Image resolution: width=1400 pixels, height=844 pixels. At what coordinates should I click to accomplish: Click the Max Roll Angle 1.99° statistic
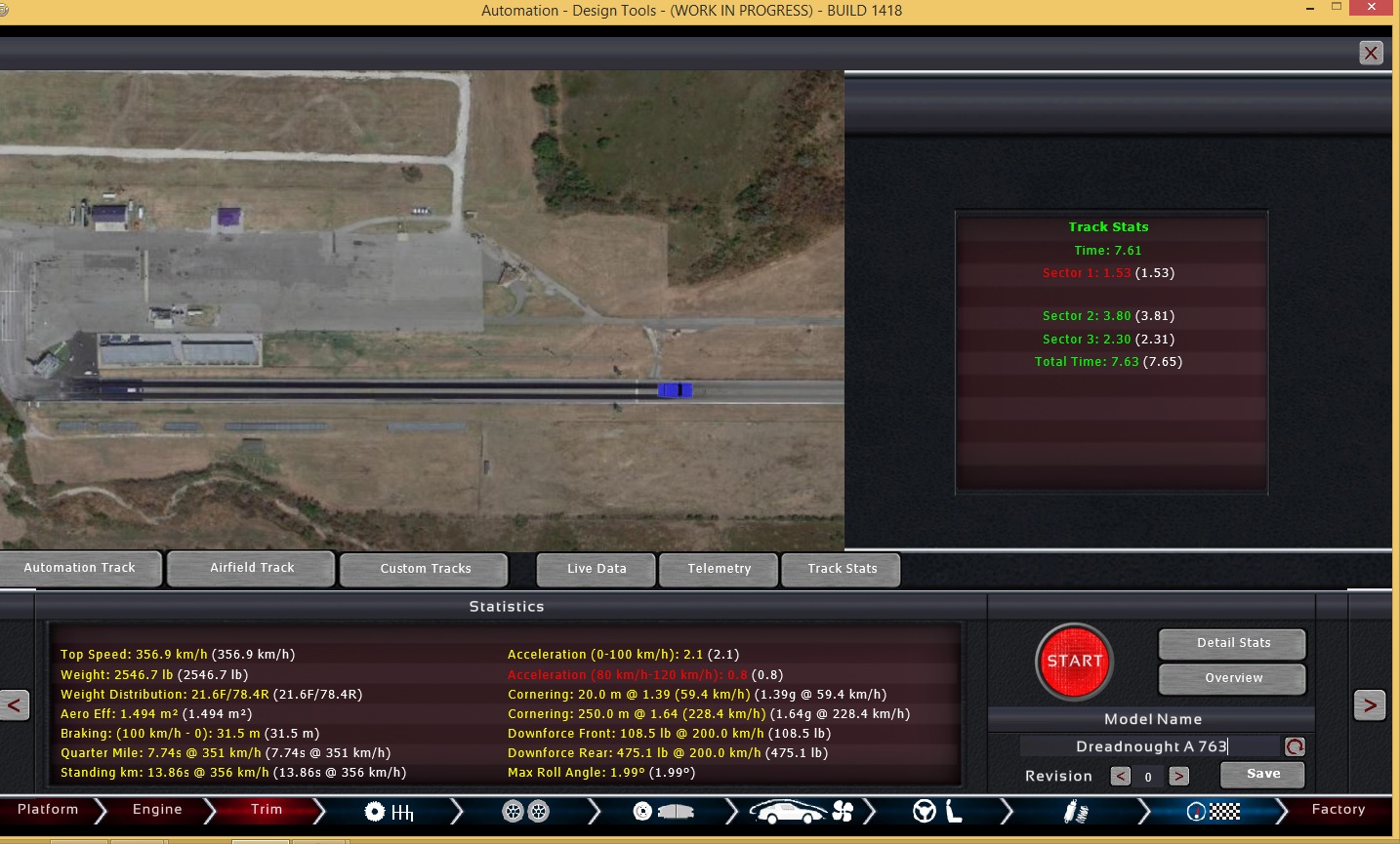601,773
